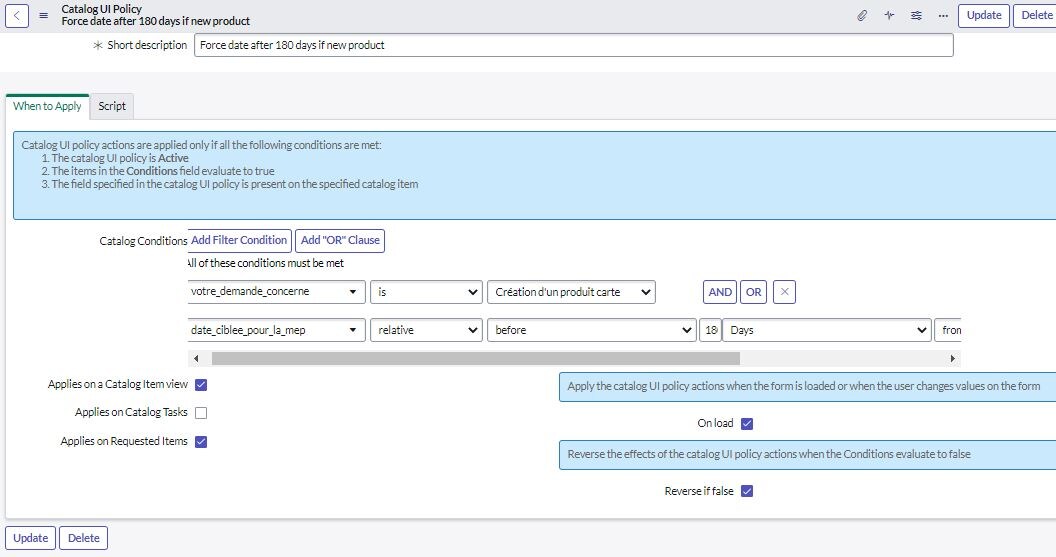Image resolution: width=1056 pixels, height=557 pixels.
Task: Click left arrow of horizontal scrollbar
Action: 195,358
